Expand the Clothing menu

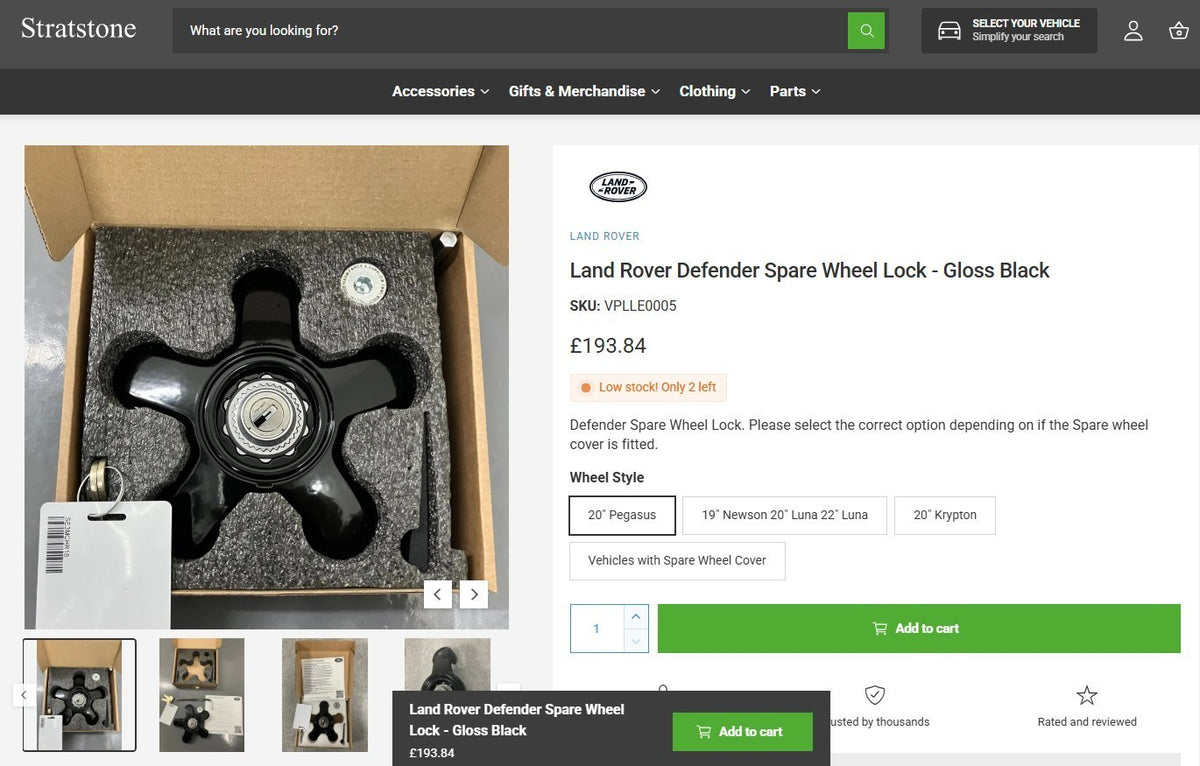pyautogui.click(x=715, y=91)
